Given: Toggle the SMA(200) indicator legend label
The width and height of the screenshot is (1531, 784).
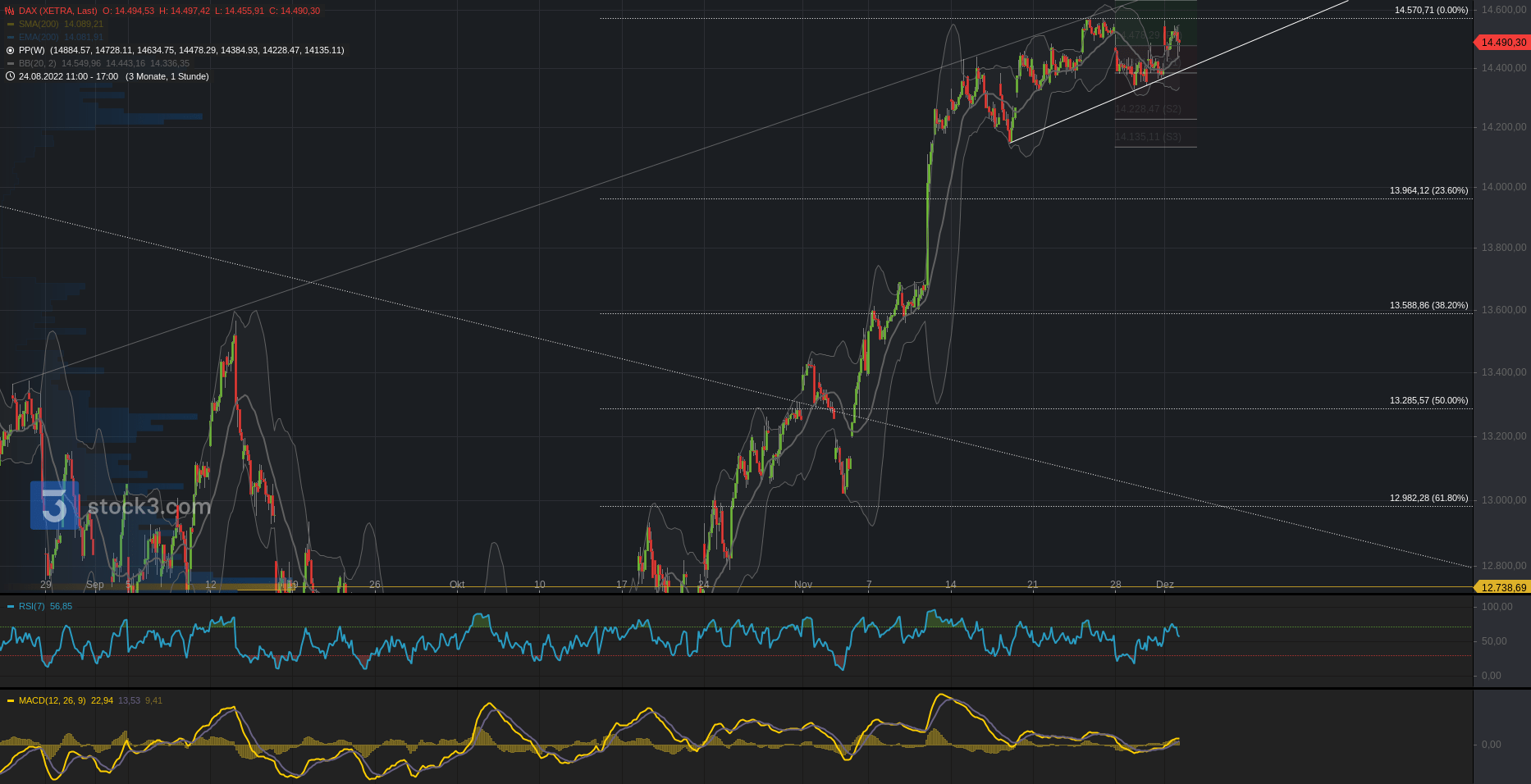Looking at the screenshot, I should pos(39,25).
